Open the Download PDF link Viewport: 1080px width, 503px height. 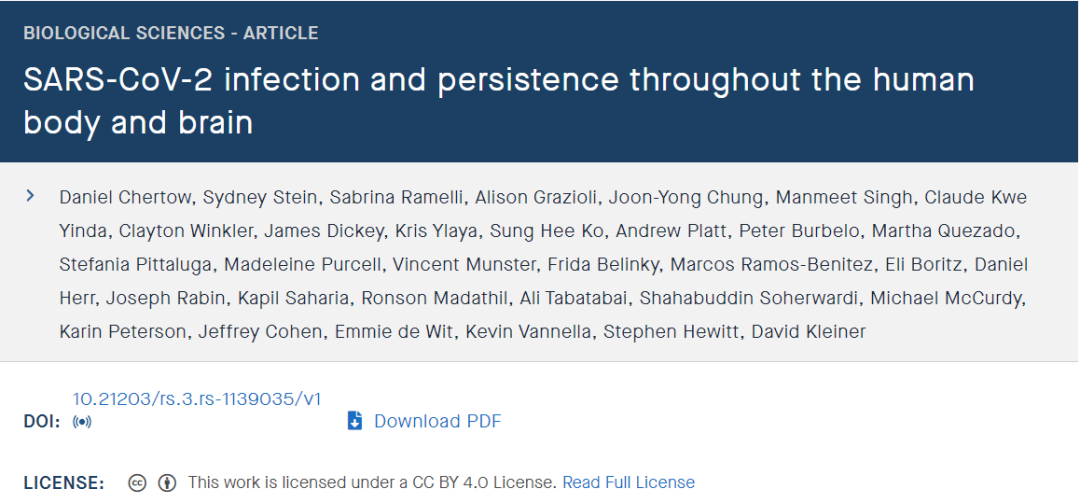437,421
